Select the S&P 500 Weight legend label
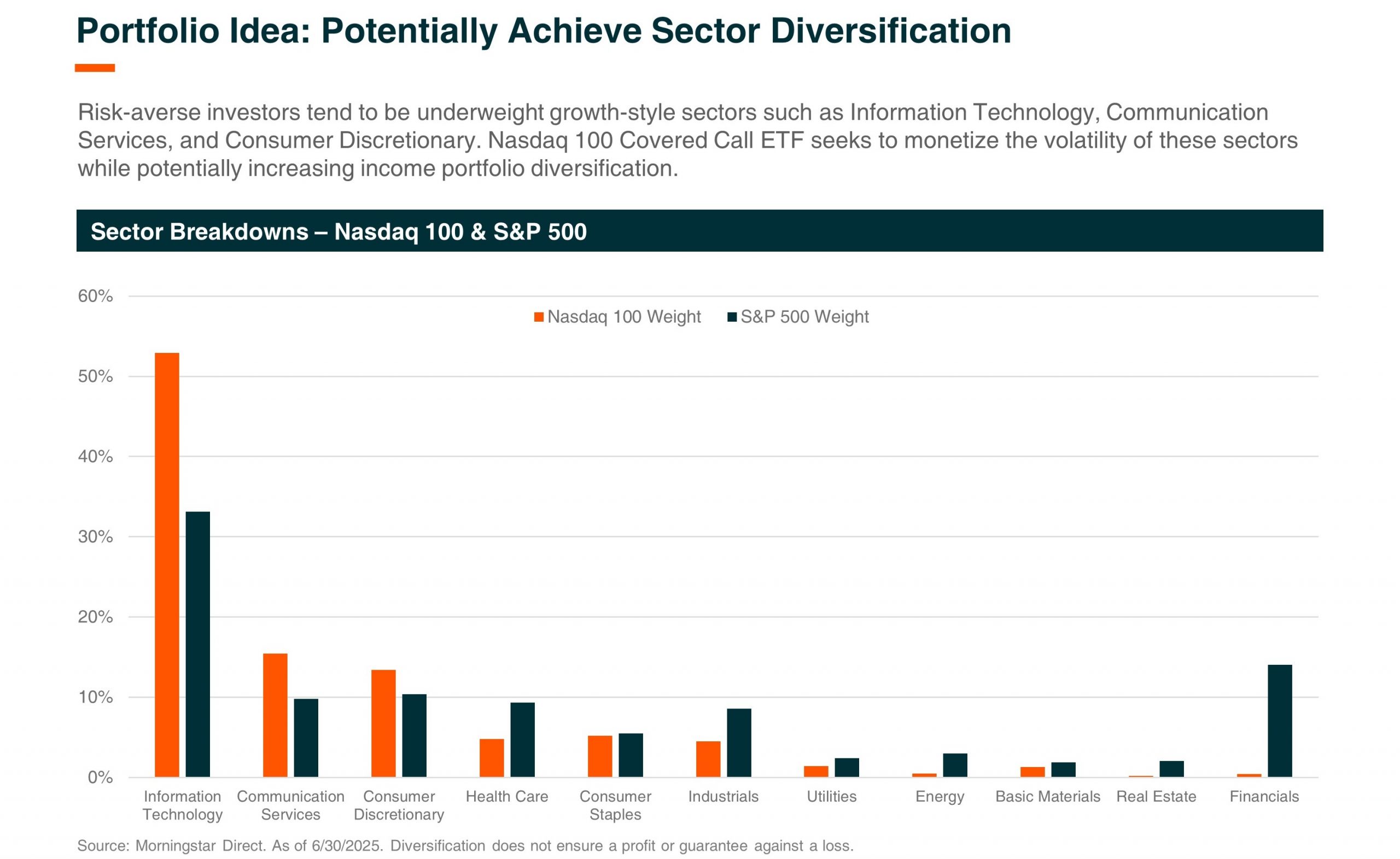 (804, 317)
